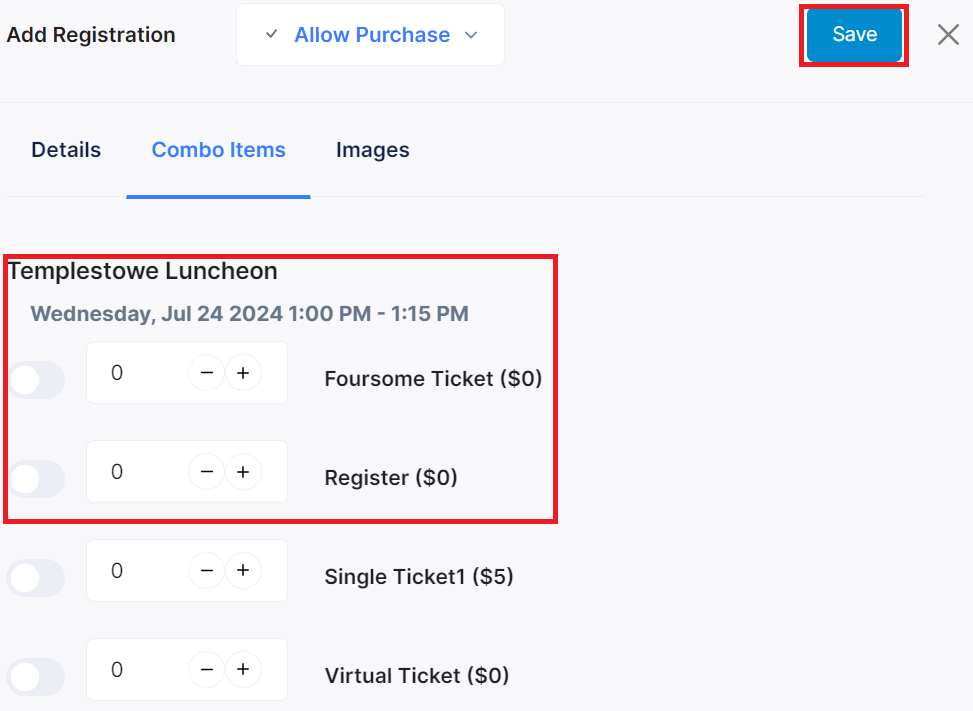
Task: Click the minus icon for Single Ticket1
Action: pos(207,570)
